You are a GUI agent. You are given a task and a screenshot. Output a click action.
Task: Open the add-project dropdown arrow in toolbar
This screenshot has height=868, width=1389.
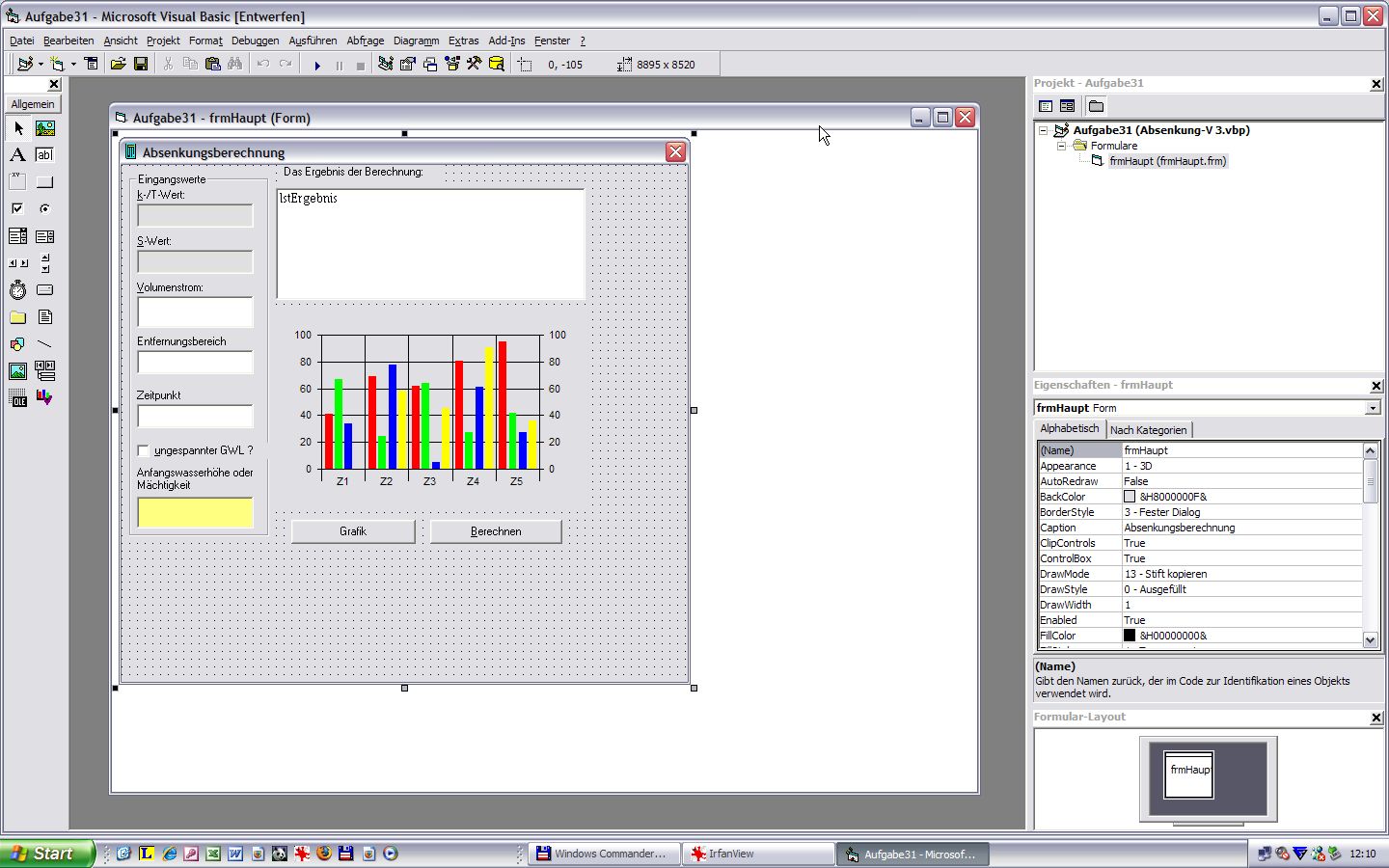tap(41, 65)
